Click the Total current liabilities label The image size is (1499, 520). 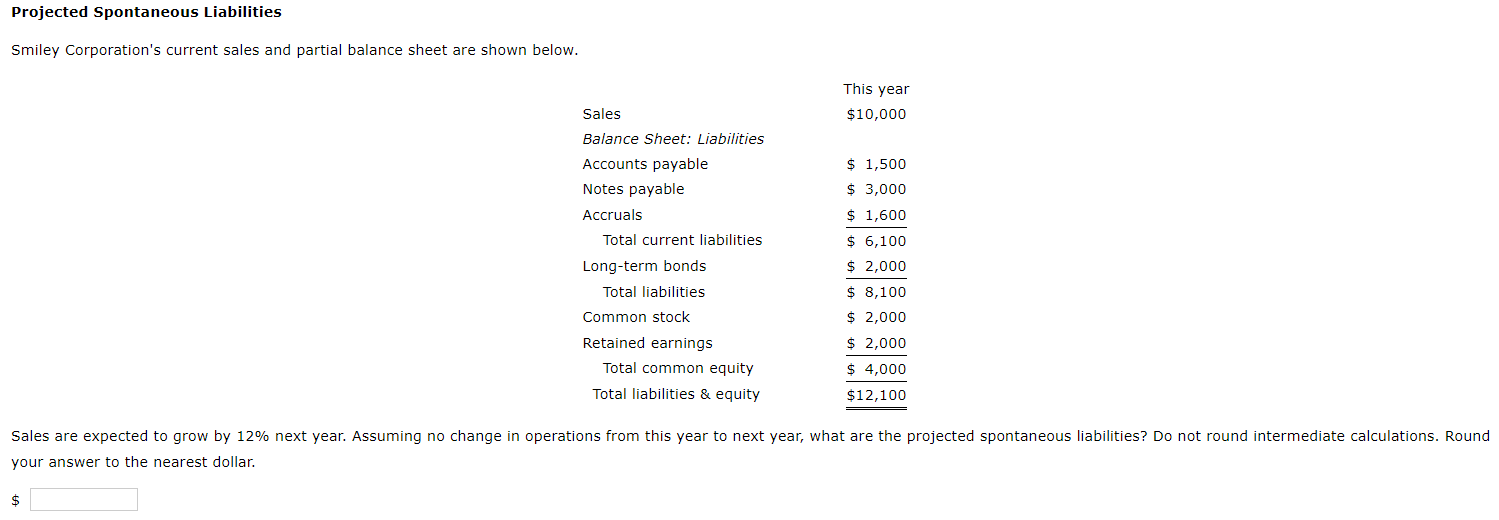(x=682, y=240)
